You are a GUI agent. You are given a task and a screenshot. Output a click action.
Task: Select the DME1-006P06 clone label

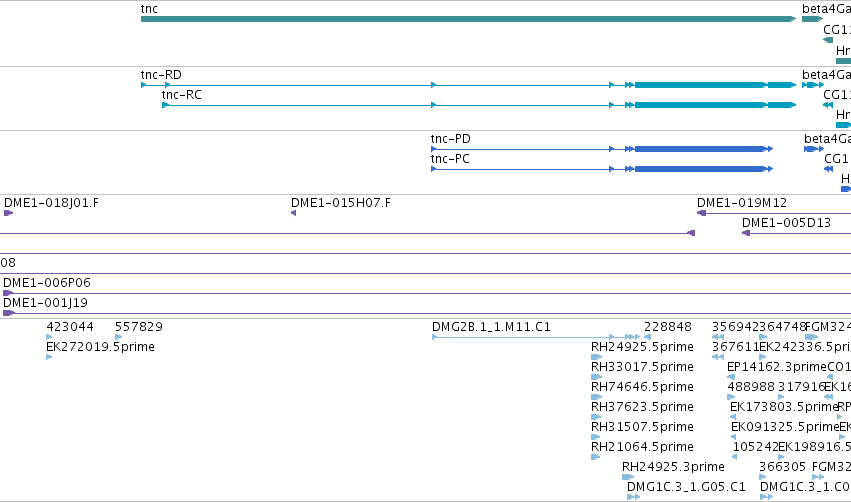pyautogui.click(x=47, y=283)
